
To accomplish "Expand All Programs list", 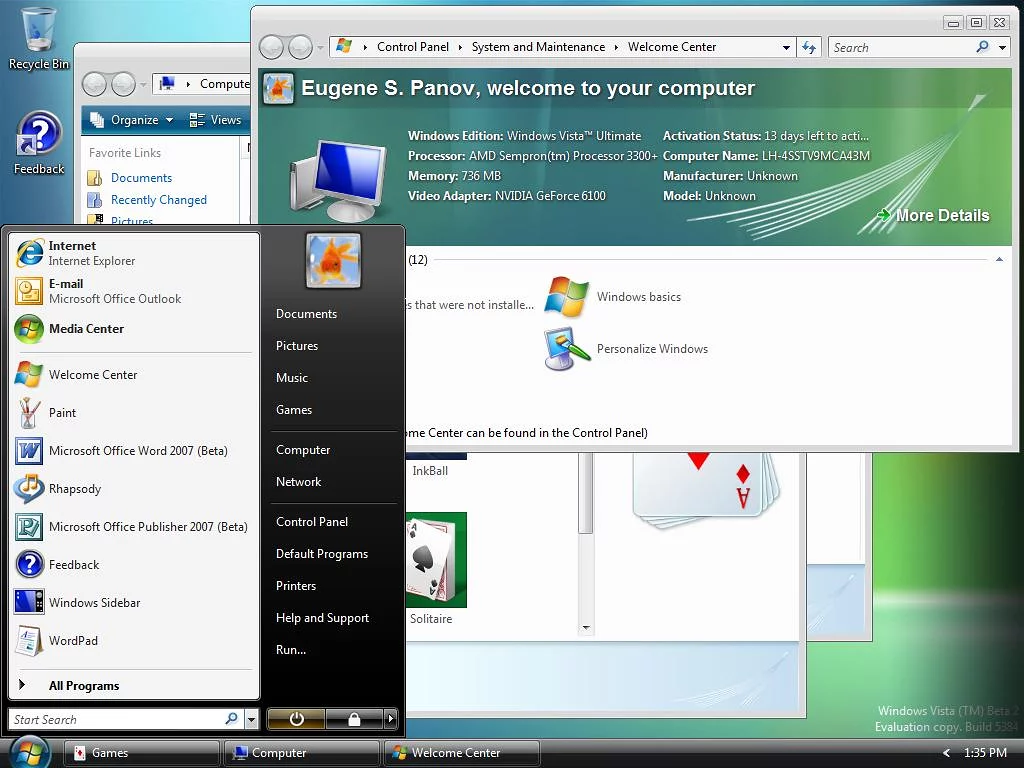I will point(83,686).
